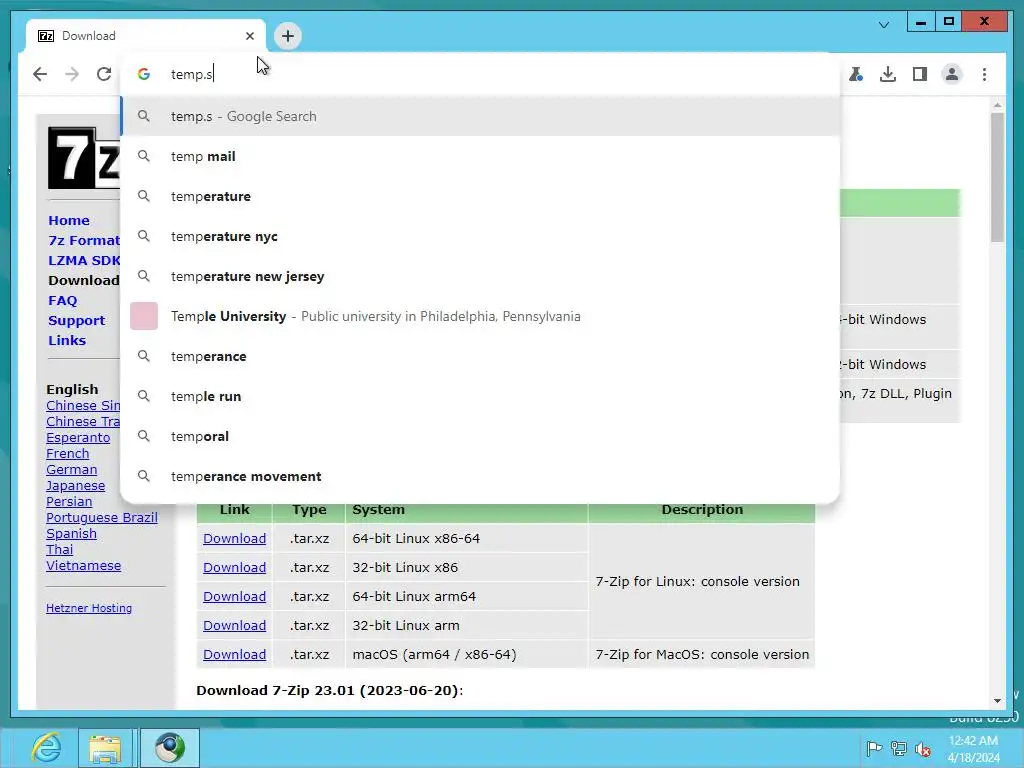This screenshot has height=768, width=1024.
Task: Choose the Temple University suggestion
Action: [480, 316]
